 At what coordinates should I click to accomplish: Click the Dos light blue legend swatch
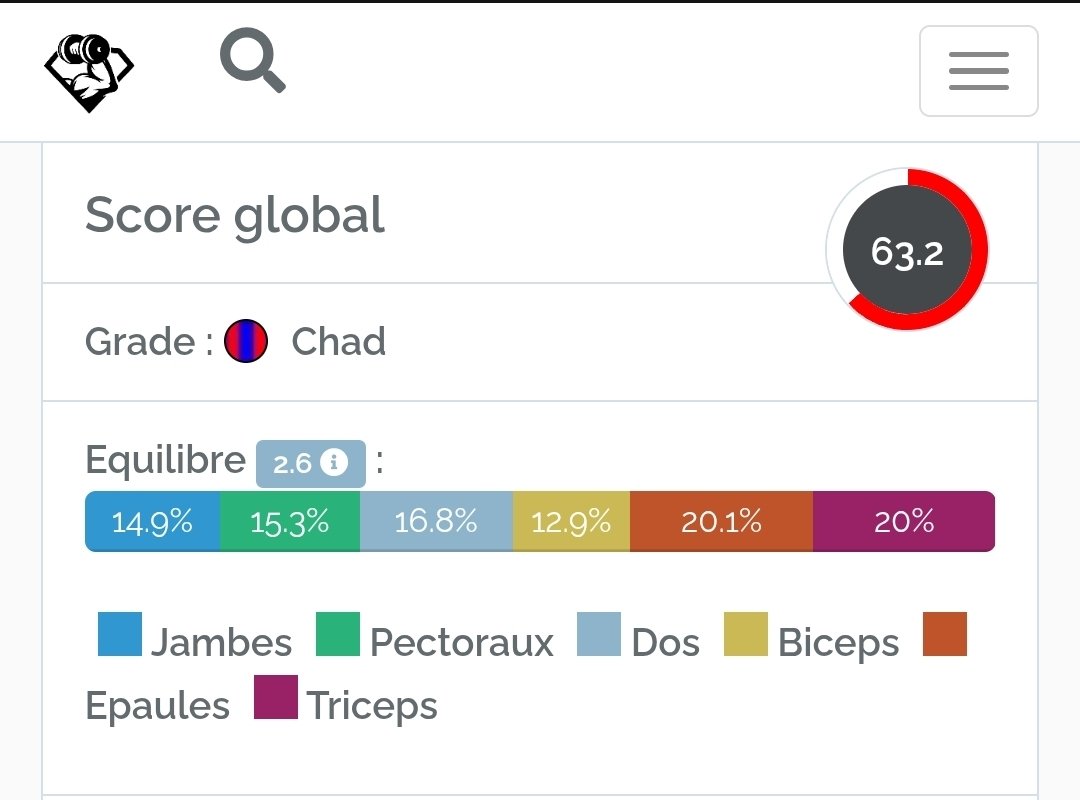(x=599, y=634)
